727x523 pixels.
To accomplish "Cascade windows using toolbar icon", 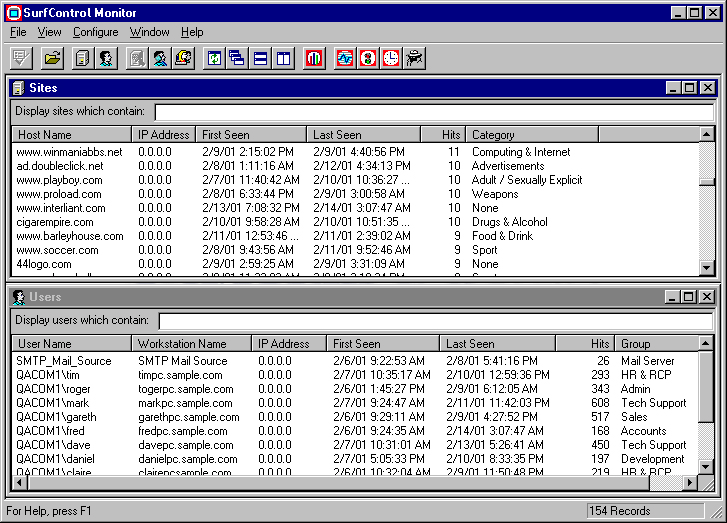I will coord(237,58).
